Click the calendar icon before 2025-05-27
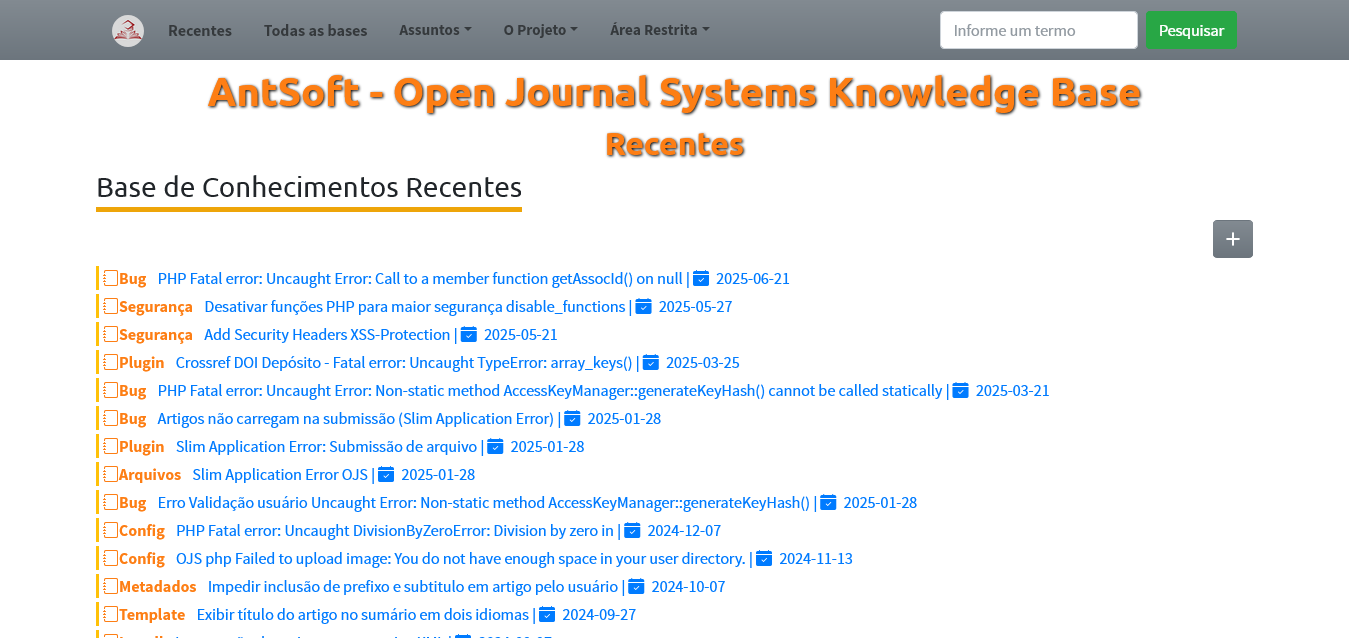 tap(643, 306)
